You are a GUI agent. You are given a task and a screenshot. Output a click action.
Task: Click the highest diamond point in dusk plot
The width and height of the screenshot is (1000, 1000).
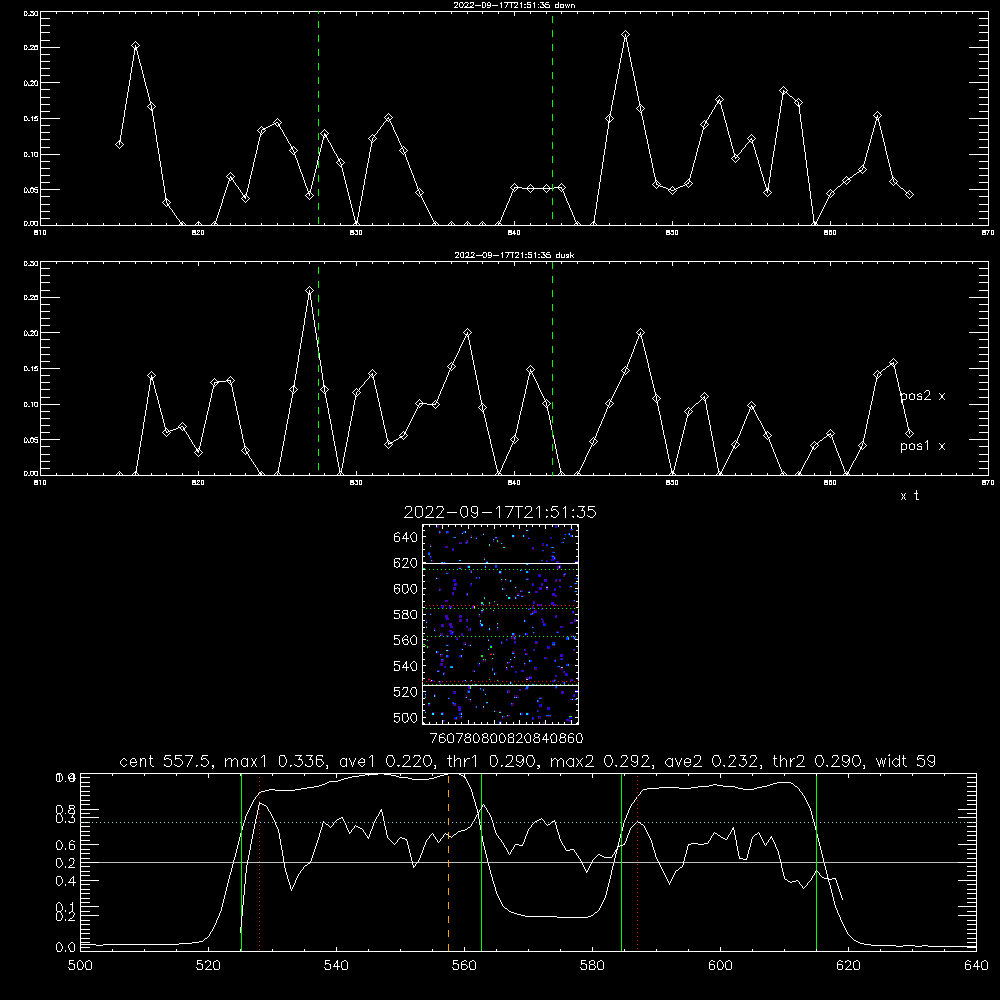coord(309,290)
